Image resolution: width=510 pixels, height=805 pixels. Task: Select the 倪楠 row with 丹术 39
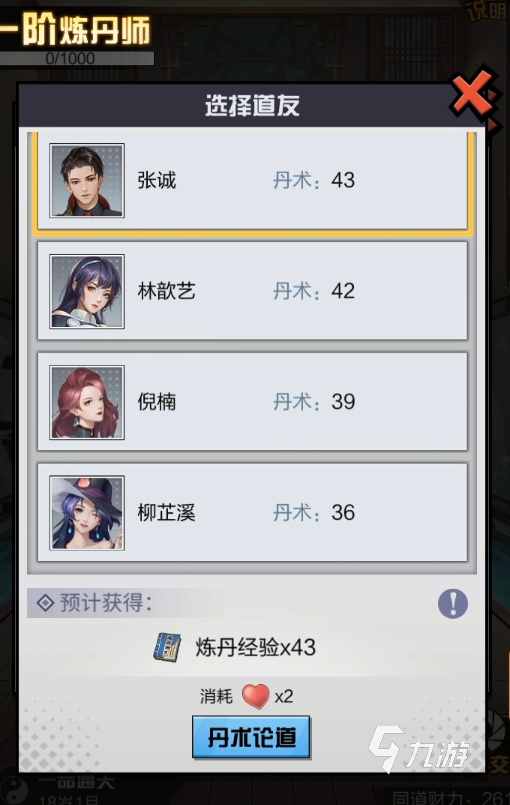[x=253, y=402]
